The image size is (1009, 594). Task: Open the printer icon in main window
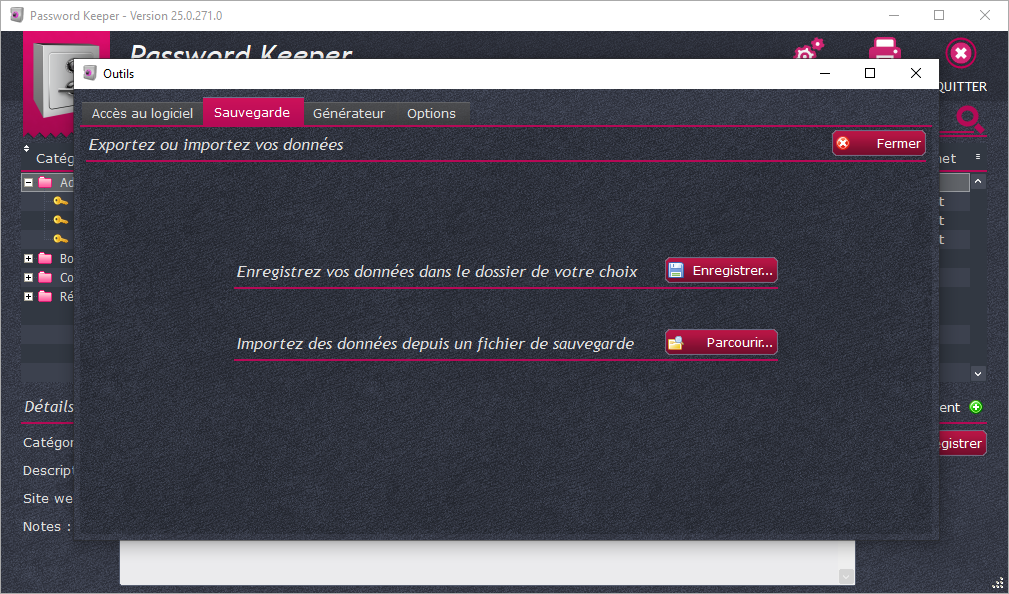[x=885, y=48]
